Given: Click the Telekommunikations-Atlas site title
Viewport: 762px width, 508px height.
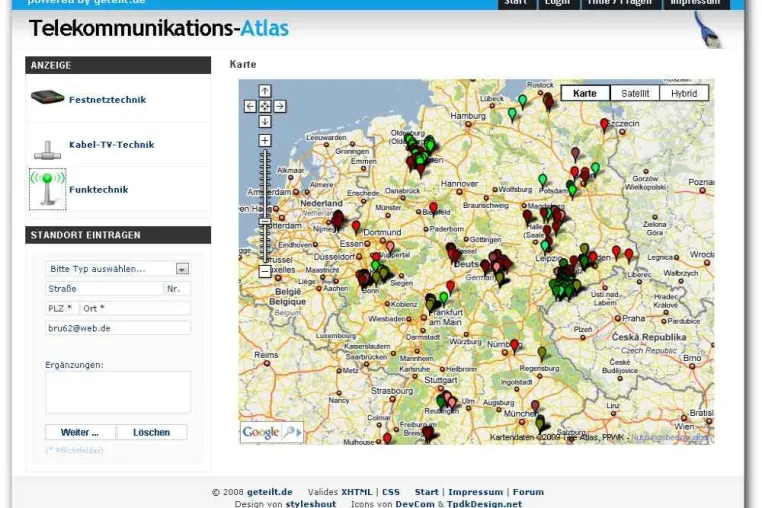Looking at the screenshot, I should 158,28.
